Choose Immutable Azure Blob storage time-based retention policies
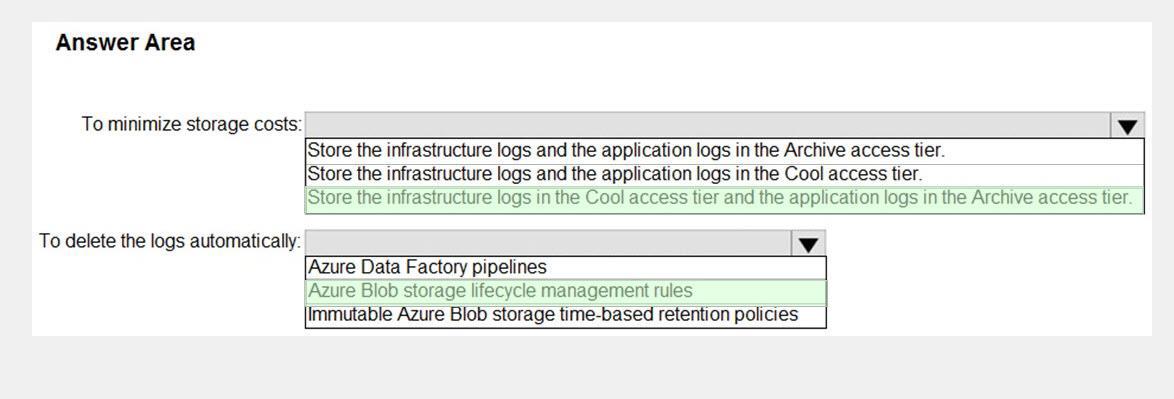The image size is (1174, 399). point(566,315)
